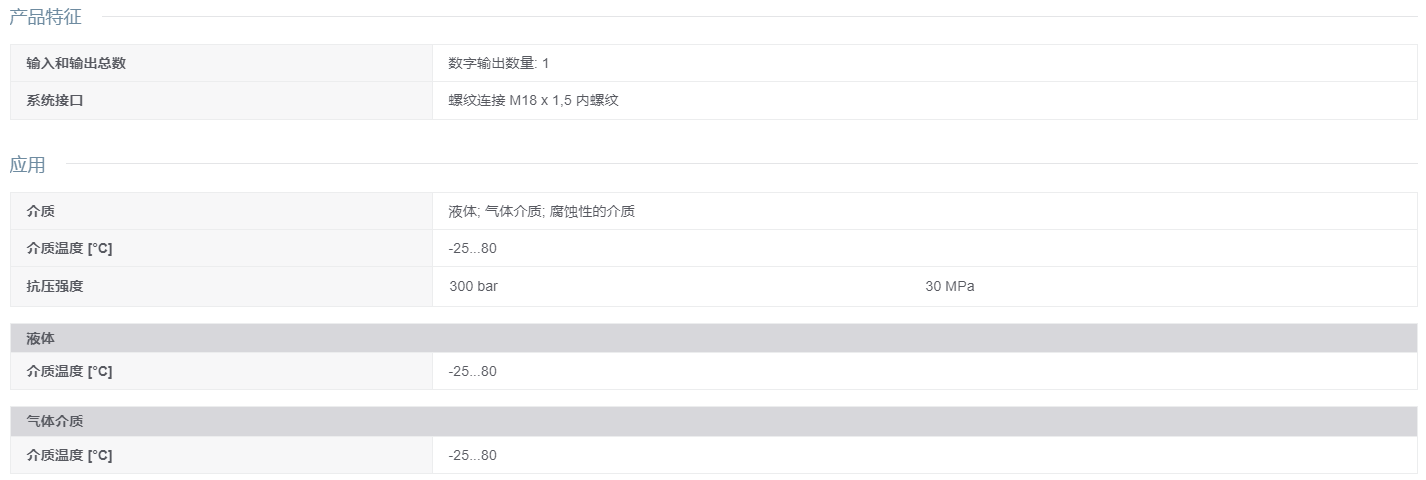Select the -25...80 value under 气体介质

click(473, 455)
